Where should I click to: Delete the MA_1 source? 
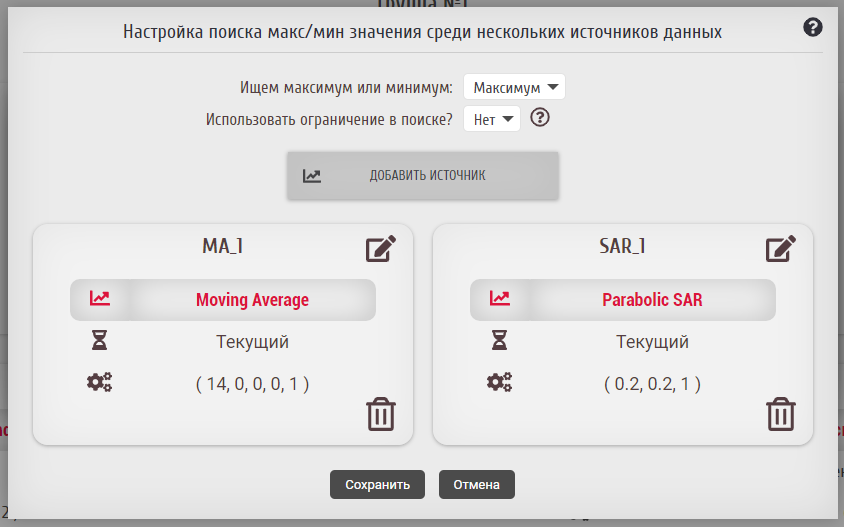[381, 413]
